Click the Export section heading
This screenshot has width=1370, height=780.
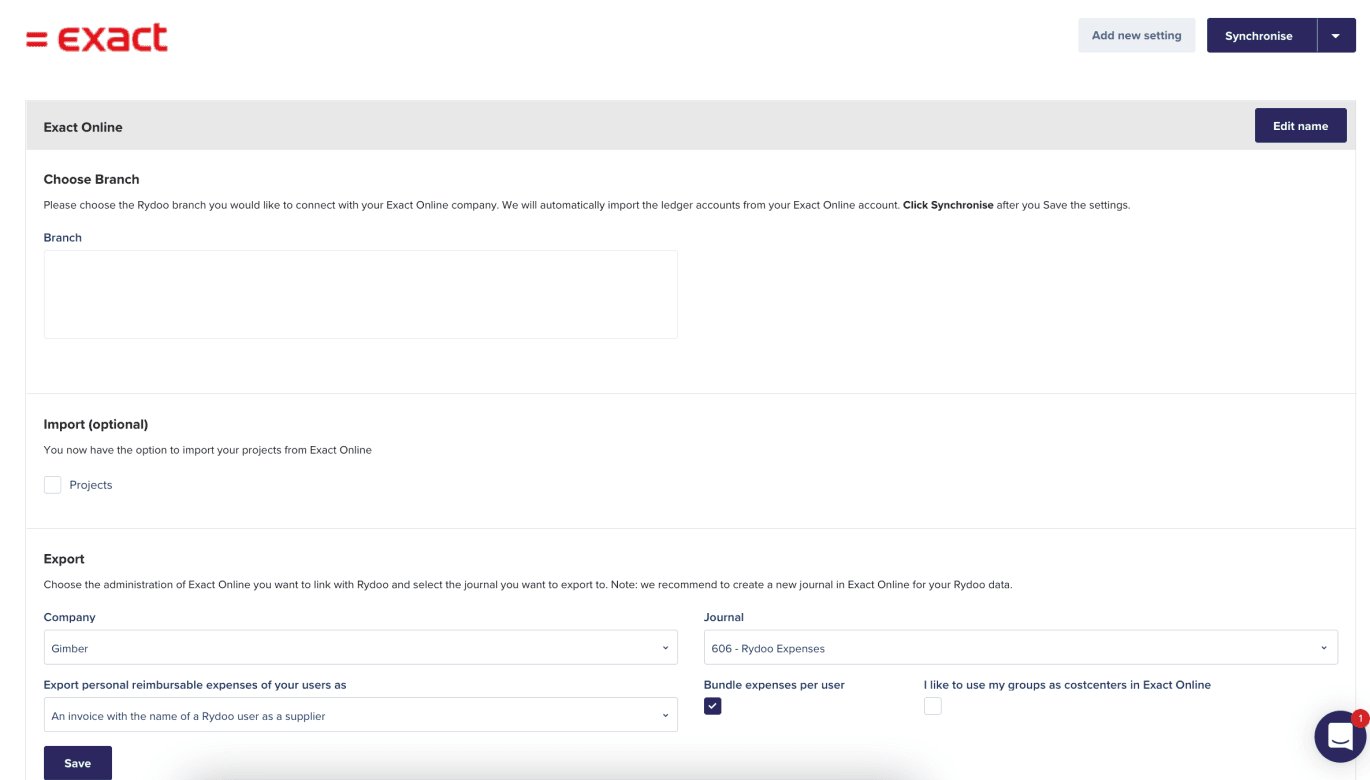pyautogui.click(x=64, y=559)
